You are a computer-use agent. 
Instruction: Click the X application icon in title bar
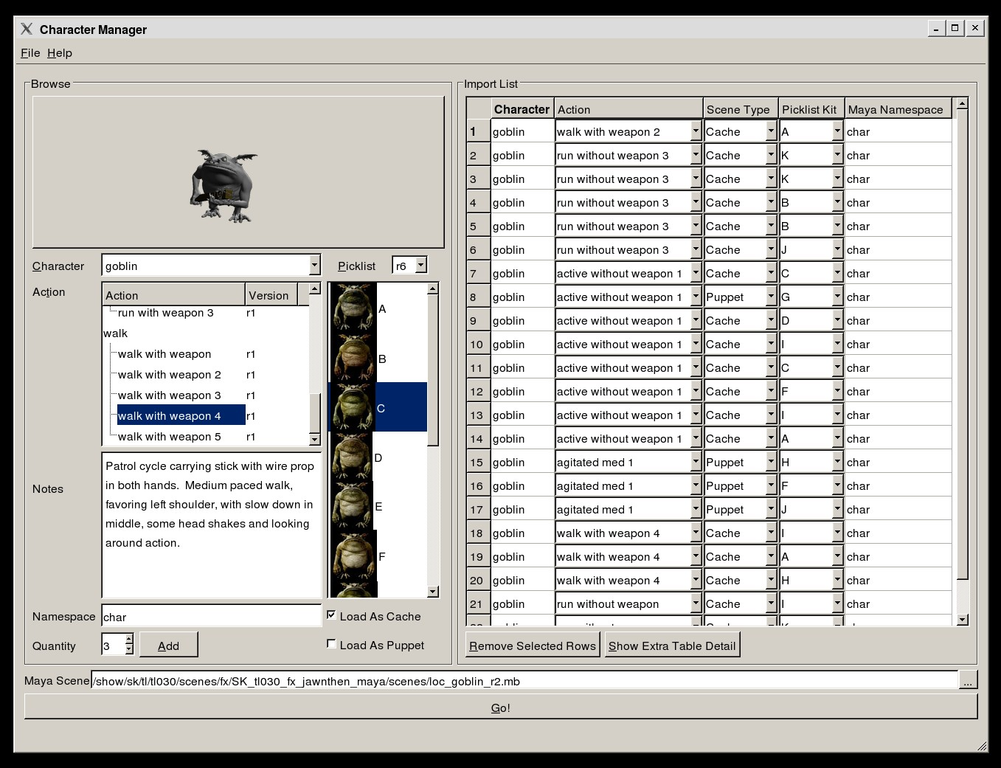(x=26, y=29)
